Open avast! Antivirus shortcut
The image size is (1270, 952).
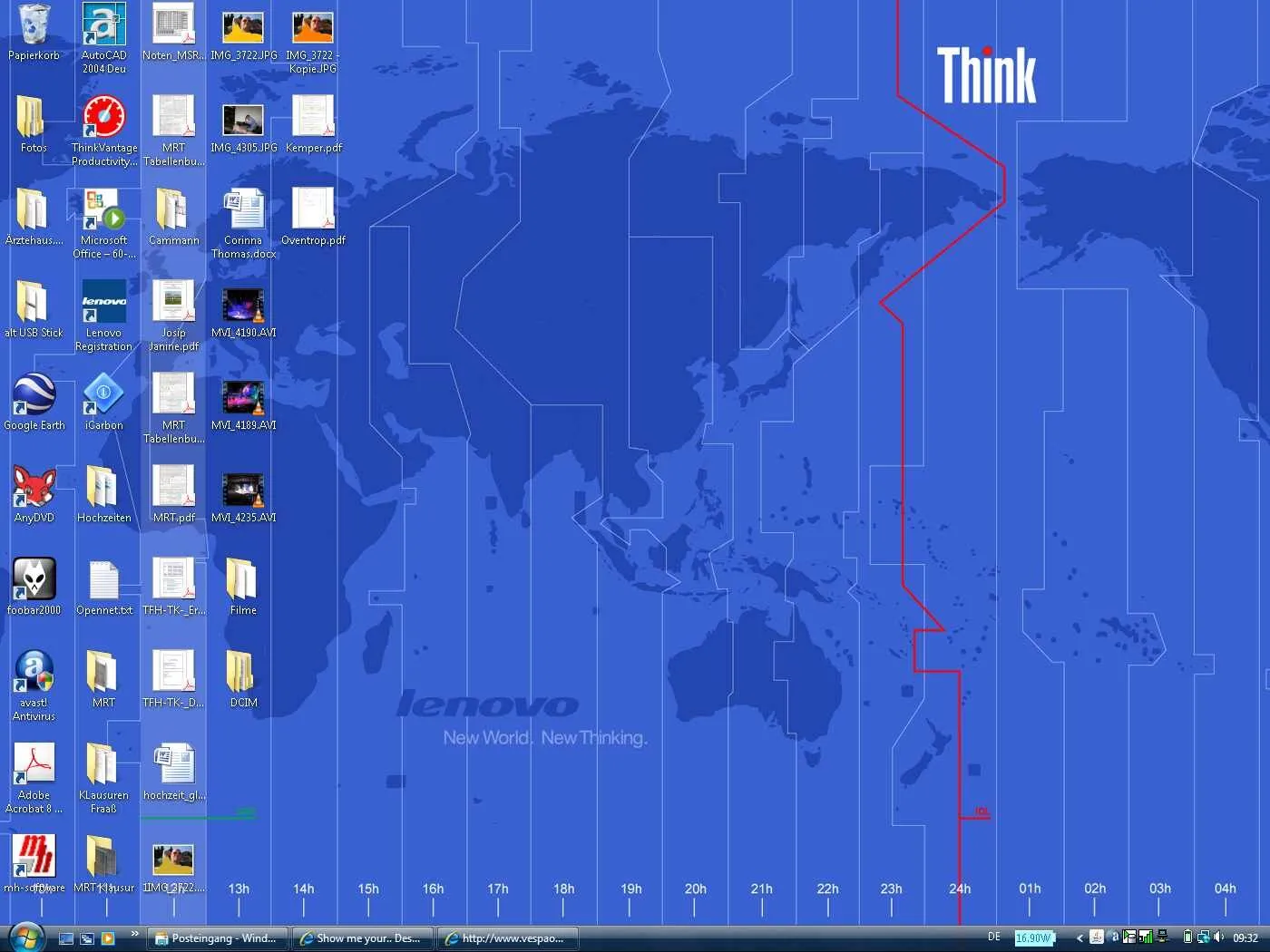tap(34, 674)
